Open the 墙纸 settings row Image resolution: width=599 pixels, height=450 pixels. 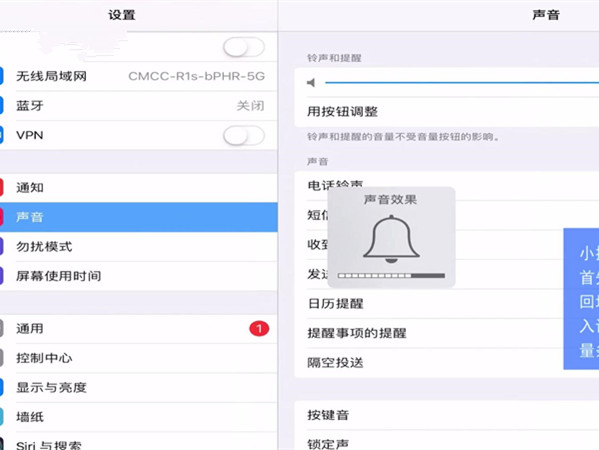coord(139,417)
